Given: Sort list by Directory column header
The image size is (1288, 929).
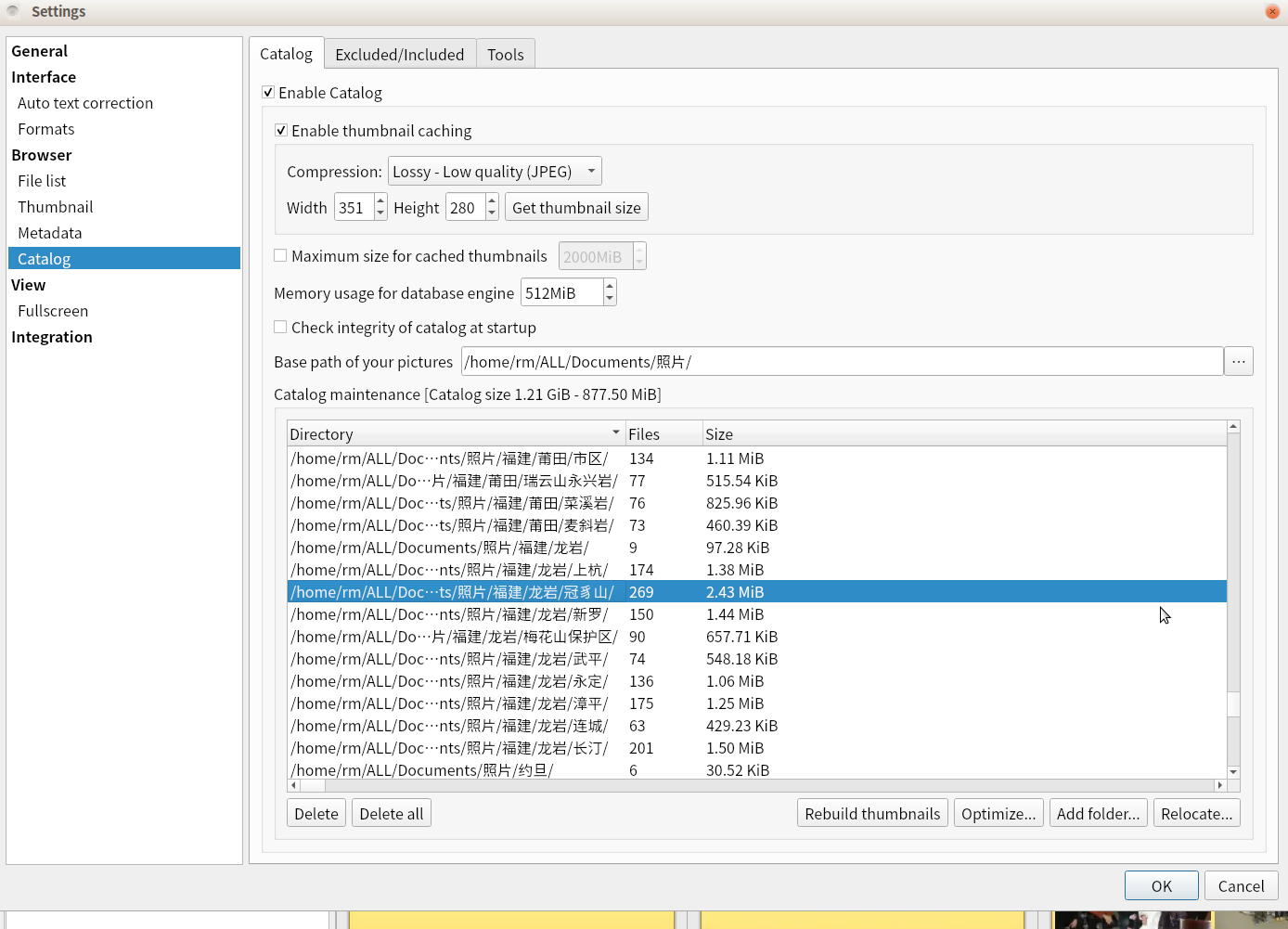Looking at the screenshot, I should point(455,434).
